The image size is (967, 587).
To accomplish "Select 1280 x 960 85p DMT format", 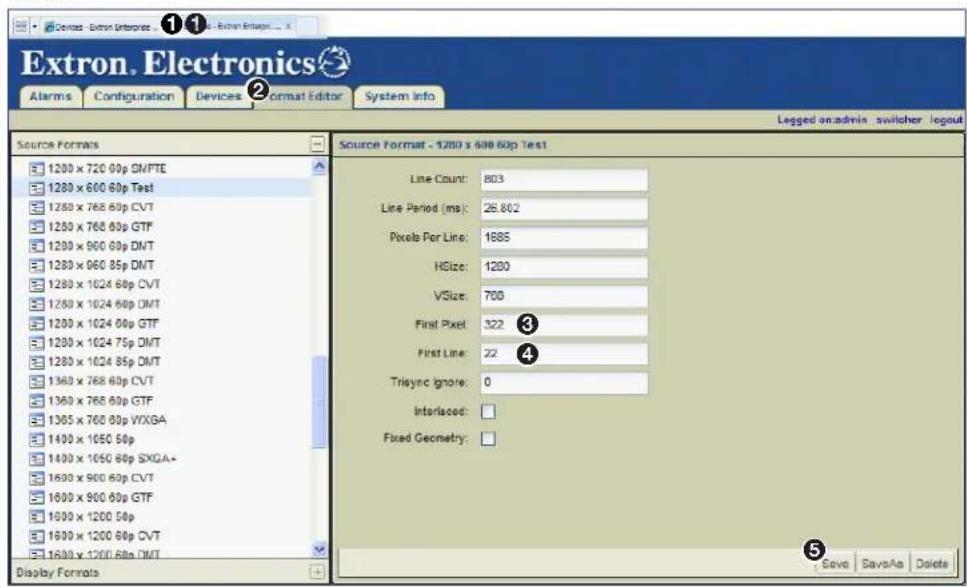I will pos(101,265).
